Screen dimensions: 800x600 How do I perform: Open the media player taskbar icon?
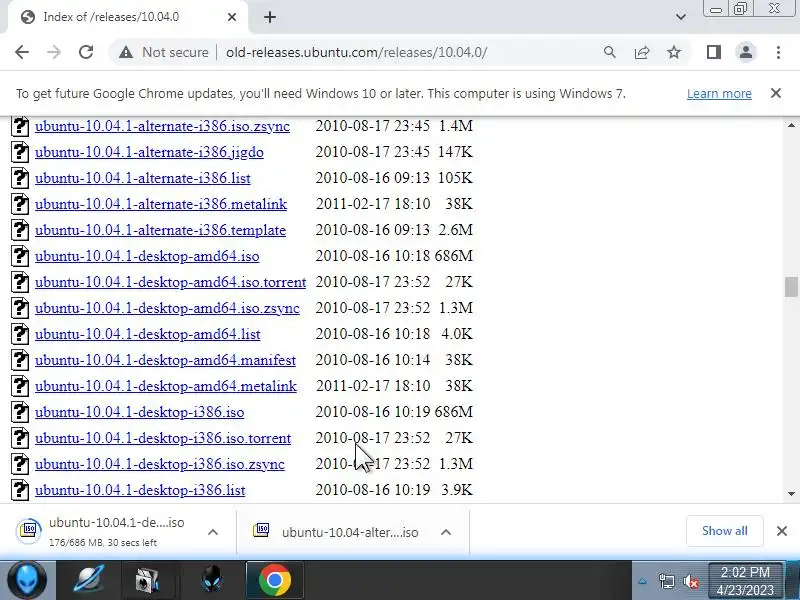point(148,580)
